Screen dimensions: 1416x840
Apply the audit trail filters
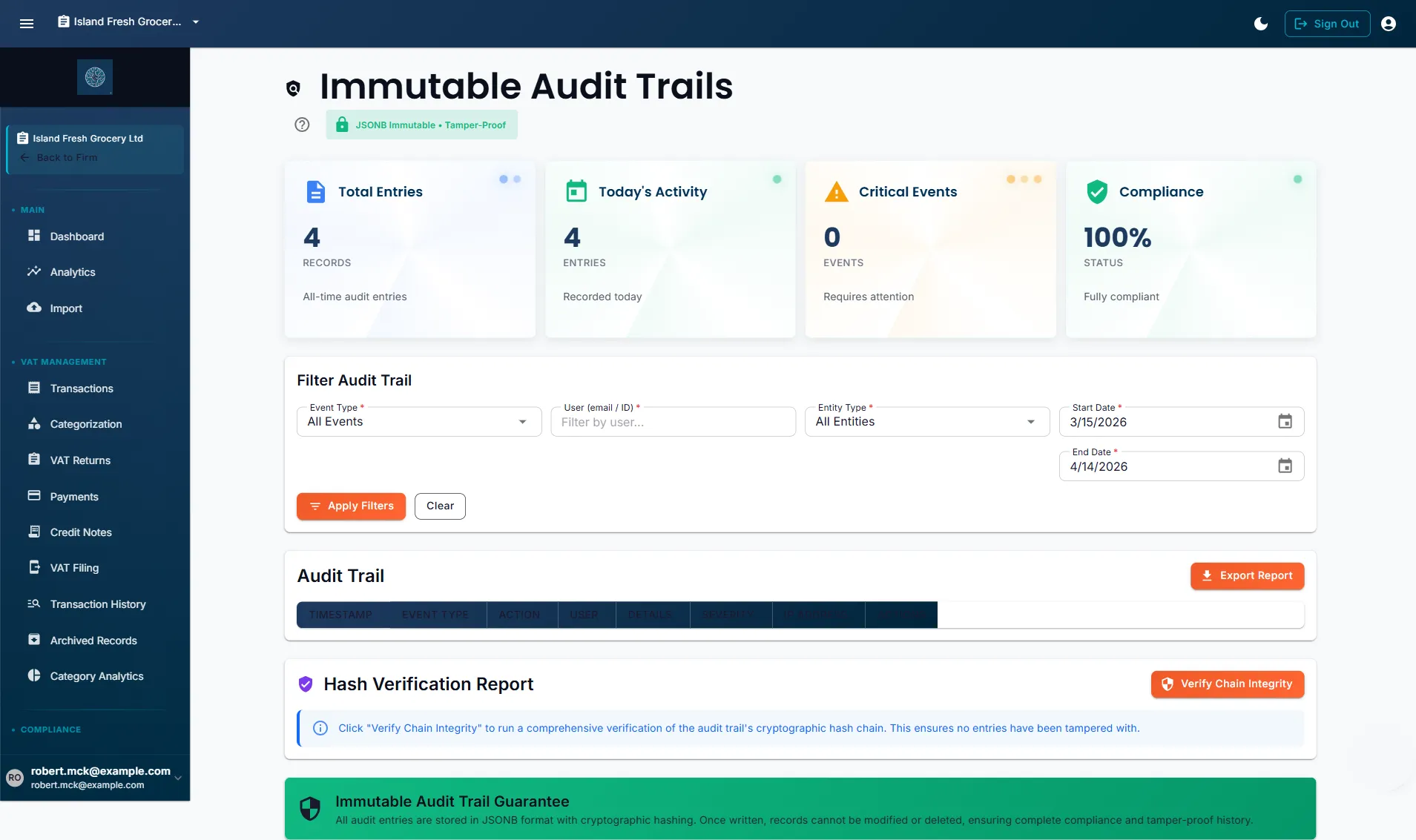pyautogui.click(x=351, y=506)
